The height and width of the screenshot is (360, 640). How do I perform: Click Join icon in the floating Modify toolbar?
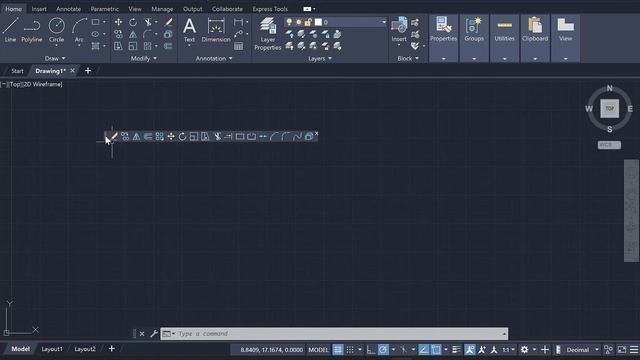click(x=263, y=136)
